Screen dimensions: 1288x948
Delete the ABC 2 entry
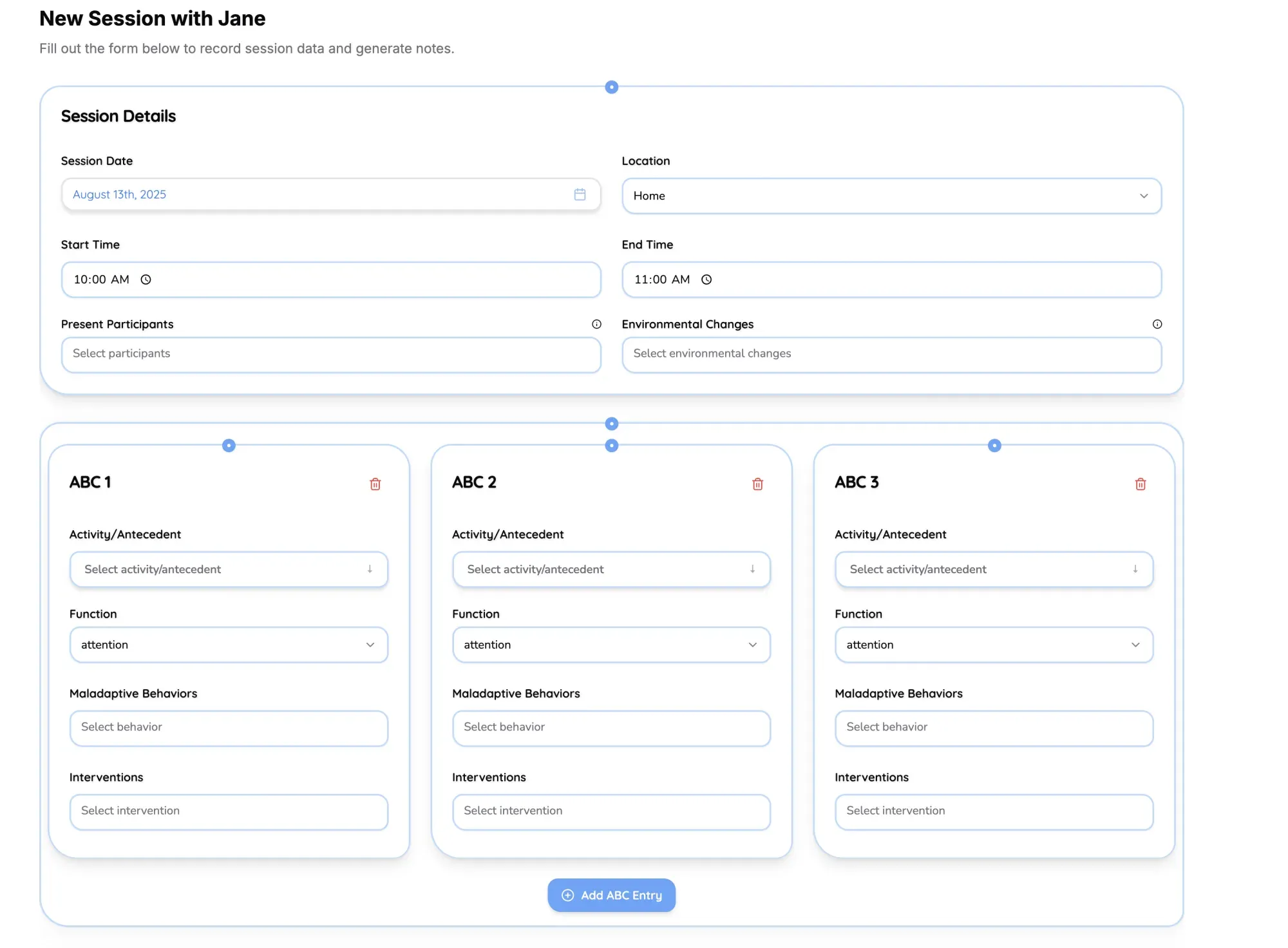pyautogui.click(x=758, y=484)
